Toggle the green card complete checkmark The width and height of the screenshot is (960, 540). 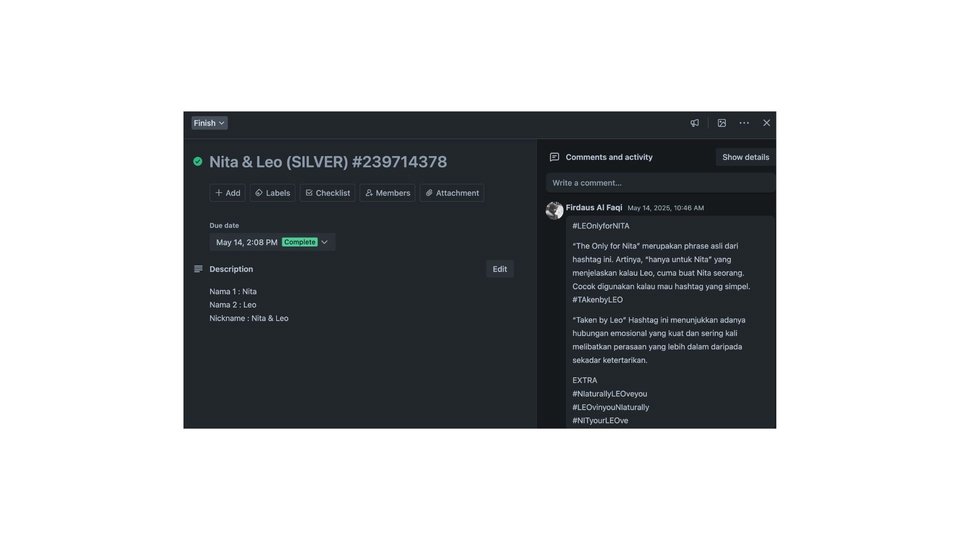(198, 161)
